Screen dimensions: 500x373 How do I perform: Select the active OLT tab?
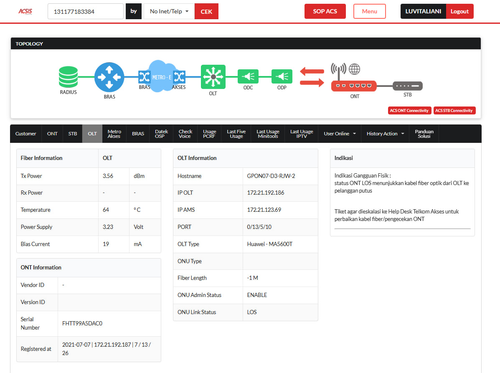point(92,134)
